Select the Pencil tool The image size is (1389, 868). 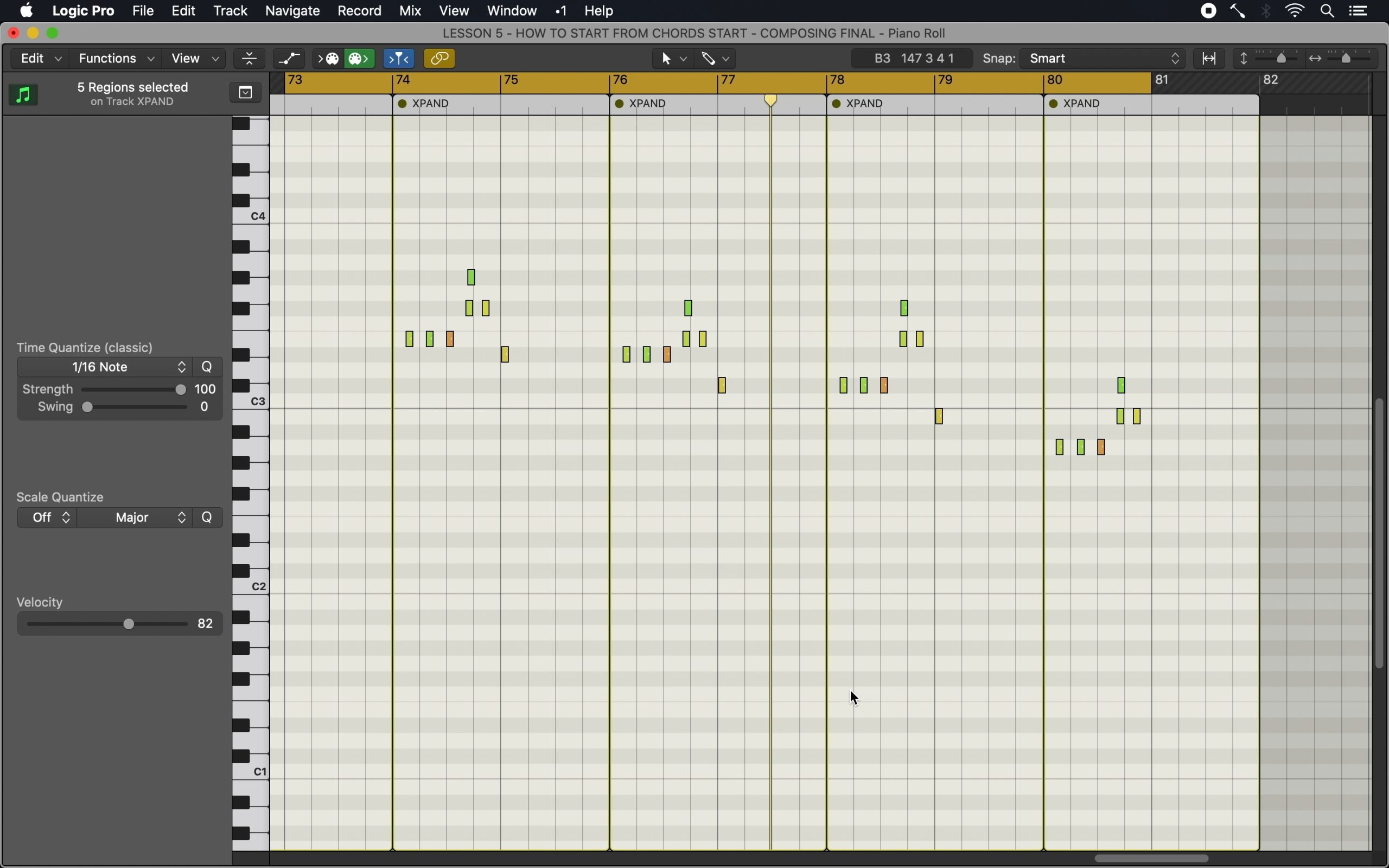click(x=710, y=58)
